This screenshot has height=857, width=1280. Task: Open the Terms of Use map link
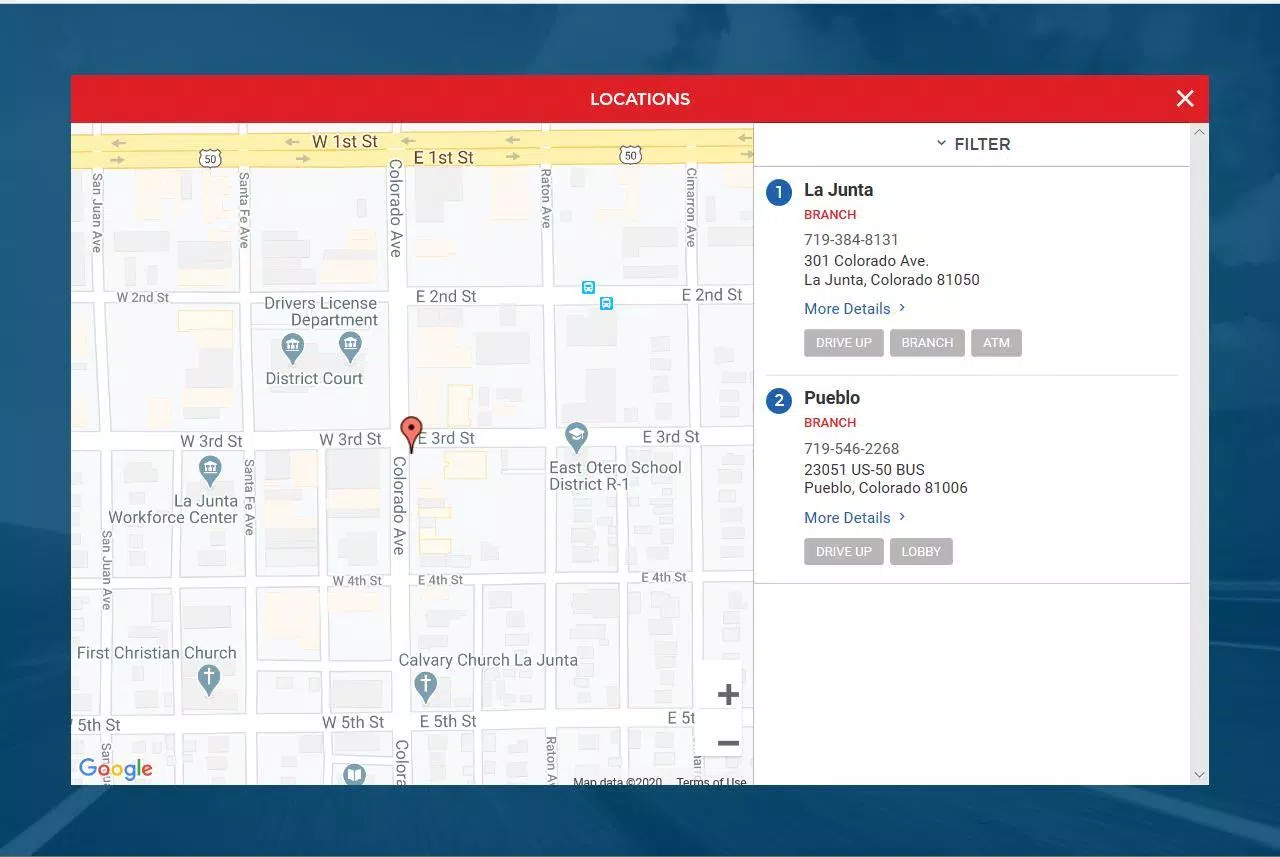click(711, 782)
